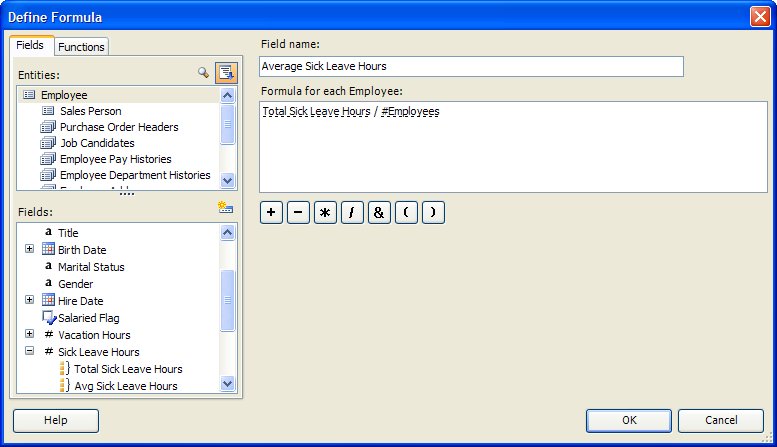Select the Salaried Flag field

89,318
